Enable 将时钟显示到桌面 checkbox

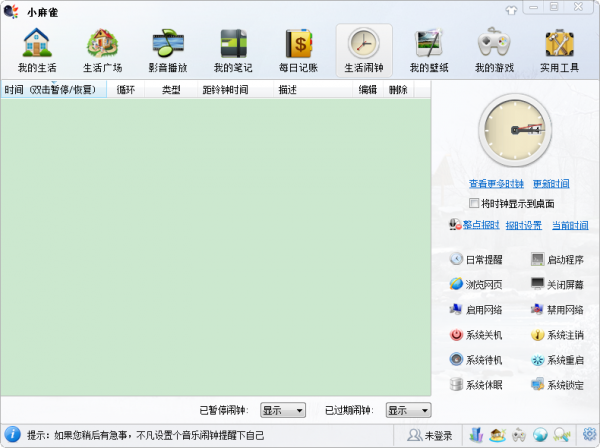click(x=474, y=203)
